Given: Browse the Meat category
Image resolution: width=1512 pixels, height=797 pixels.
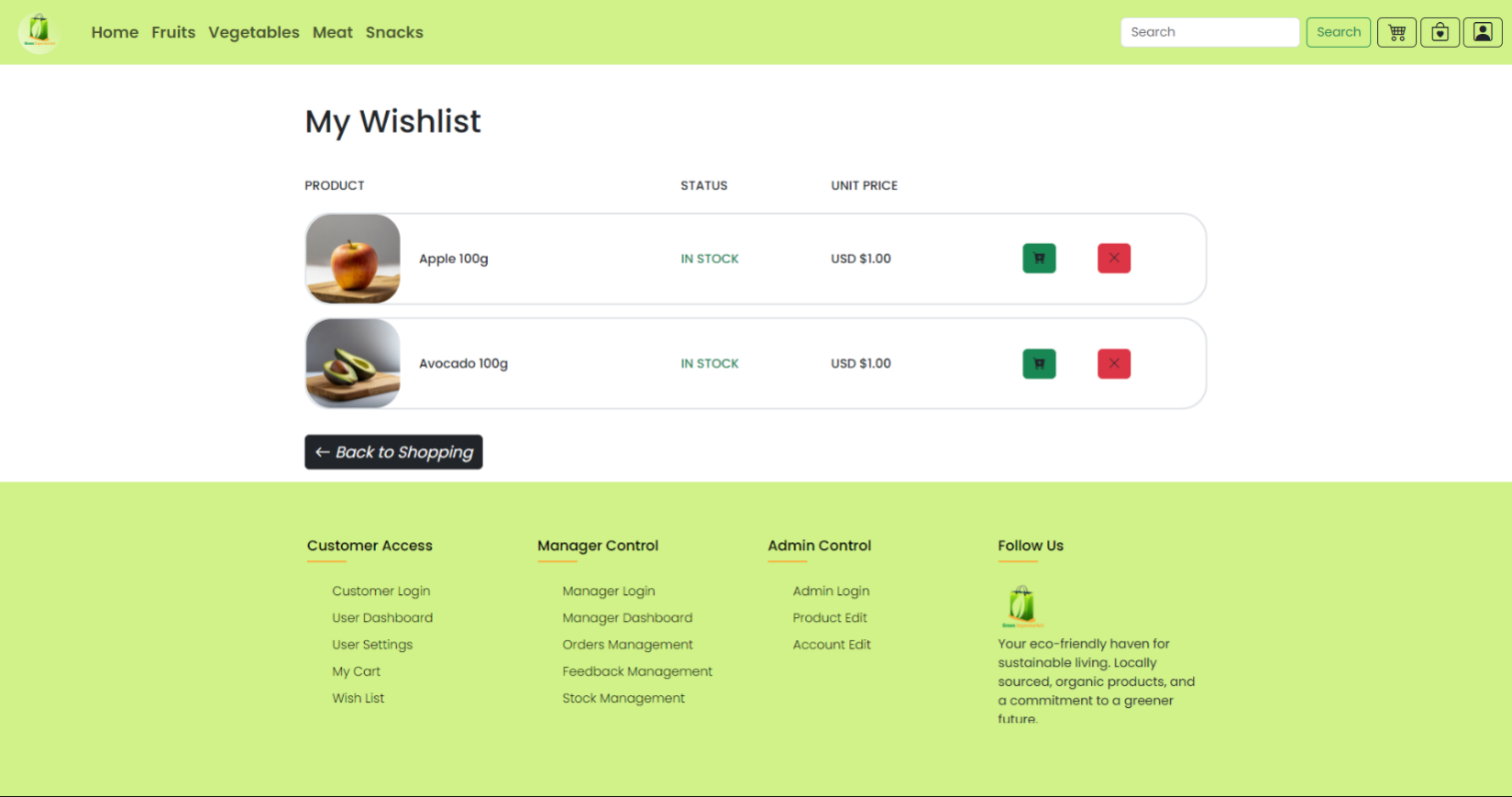Looking at the screenshot, I should coord(332,32).
